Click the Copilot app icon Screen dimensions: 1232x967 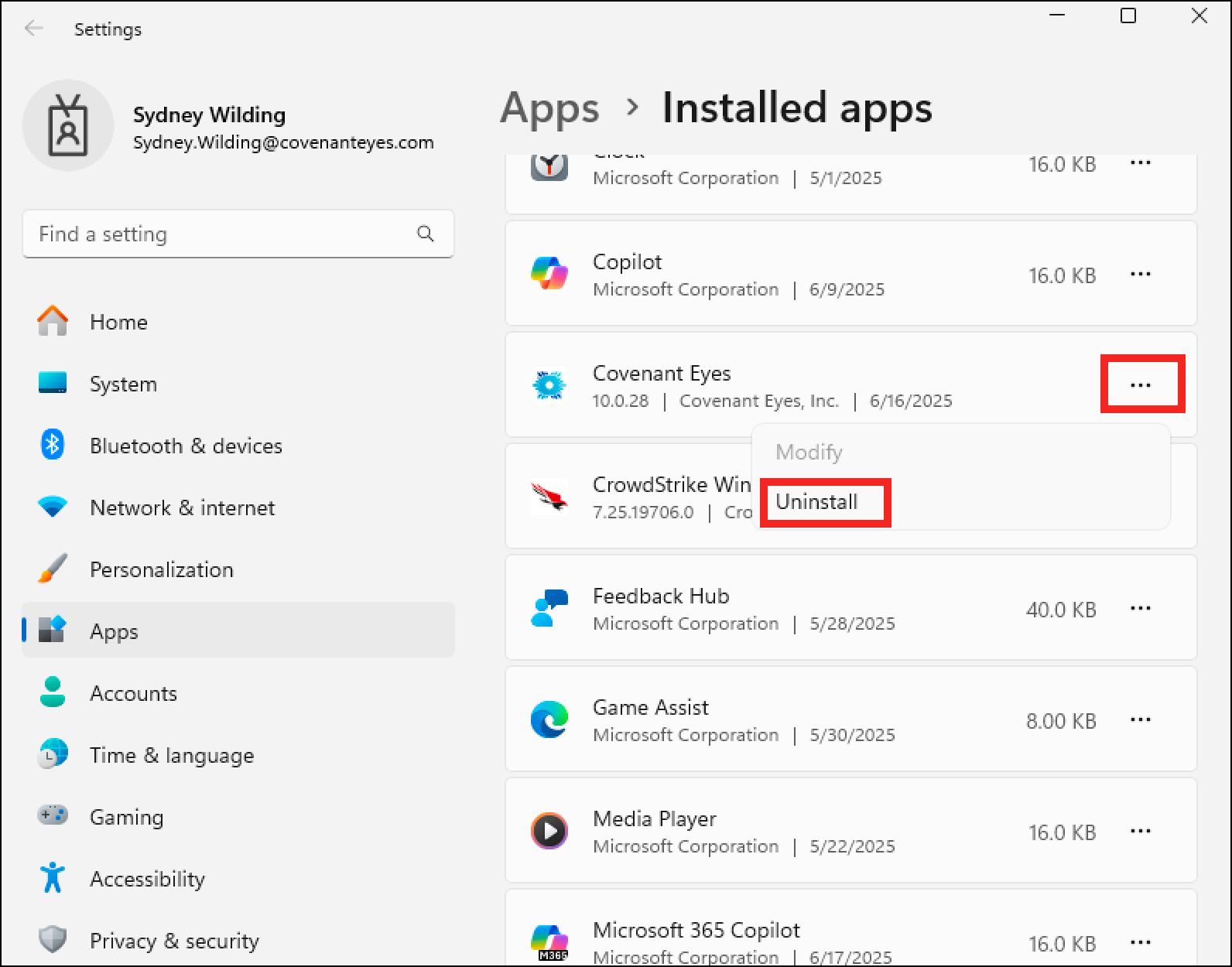click(x=549, y=274)
